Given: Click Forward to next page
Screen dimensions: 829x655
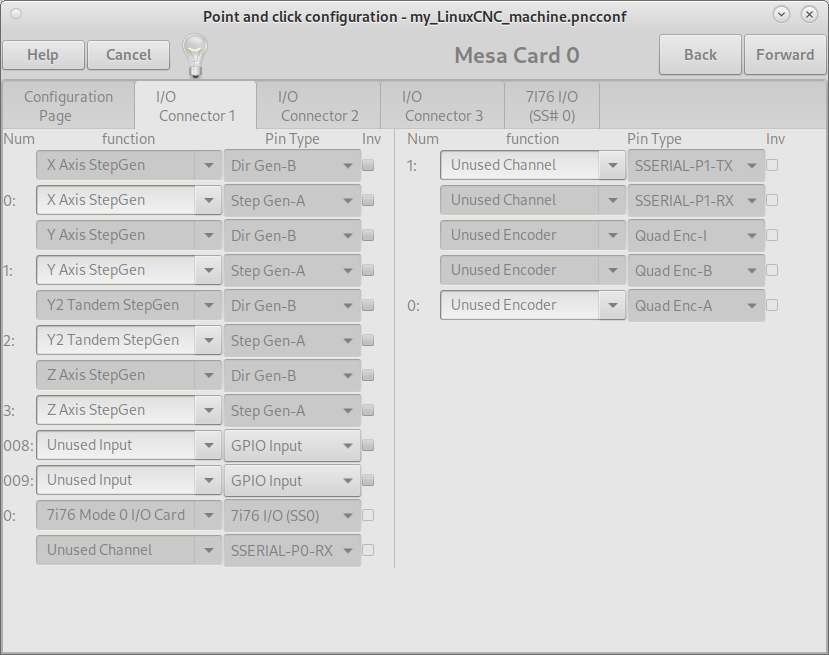Looking at the screenshot, I should (x=785, y=54).
